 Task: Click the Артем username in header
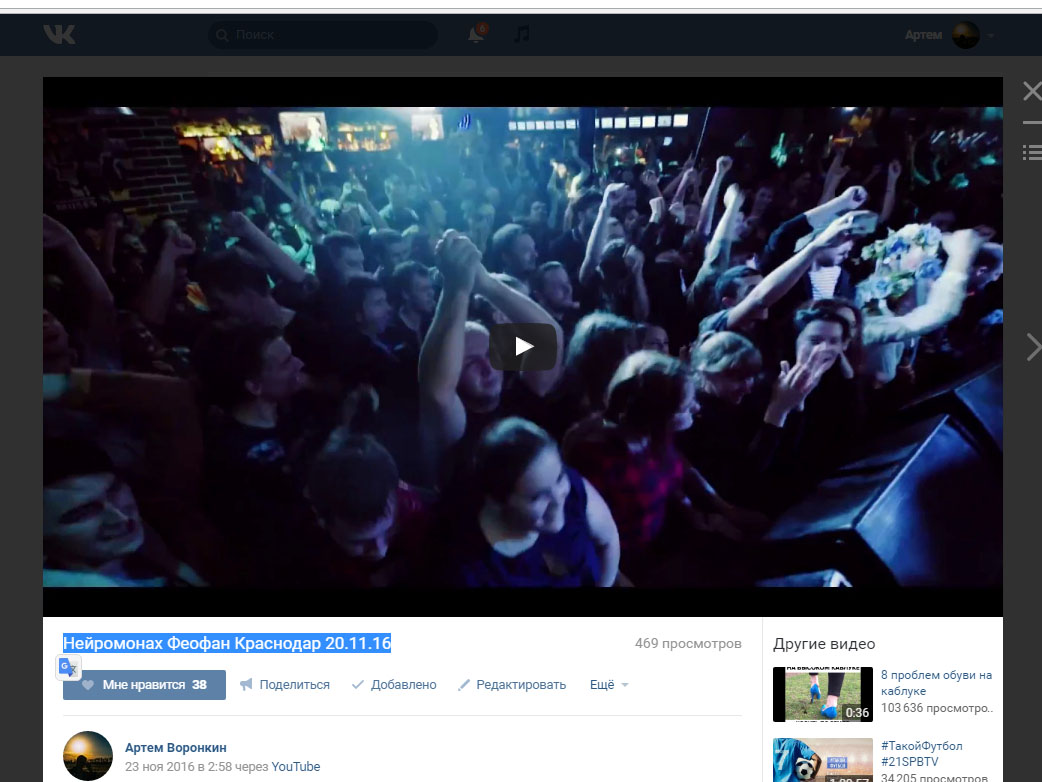point(923,35)
